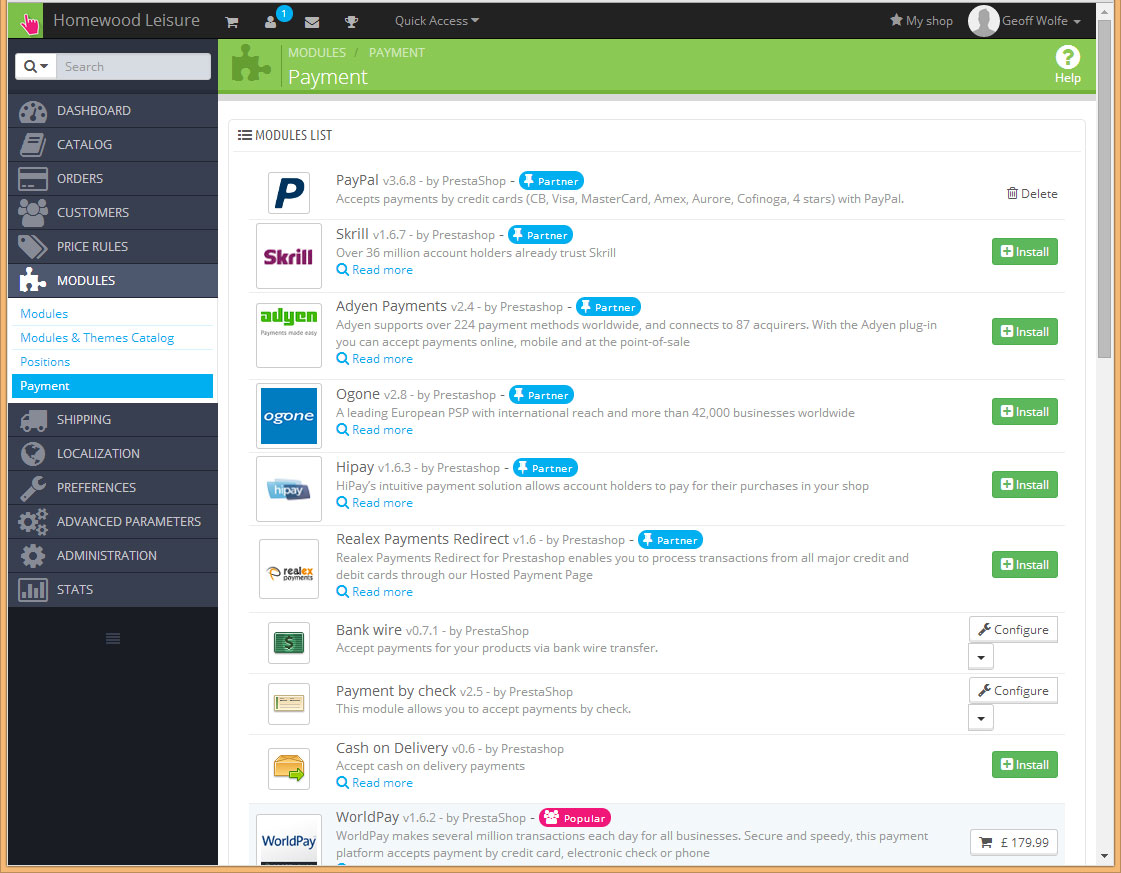Open the My shop link
Image resolution: width=1121 pixels, height=873 pixels.
tap(921, 21)
